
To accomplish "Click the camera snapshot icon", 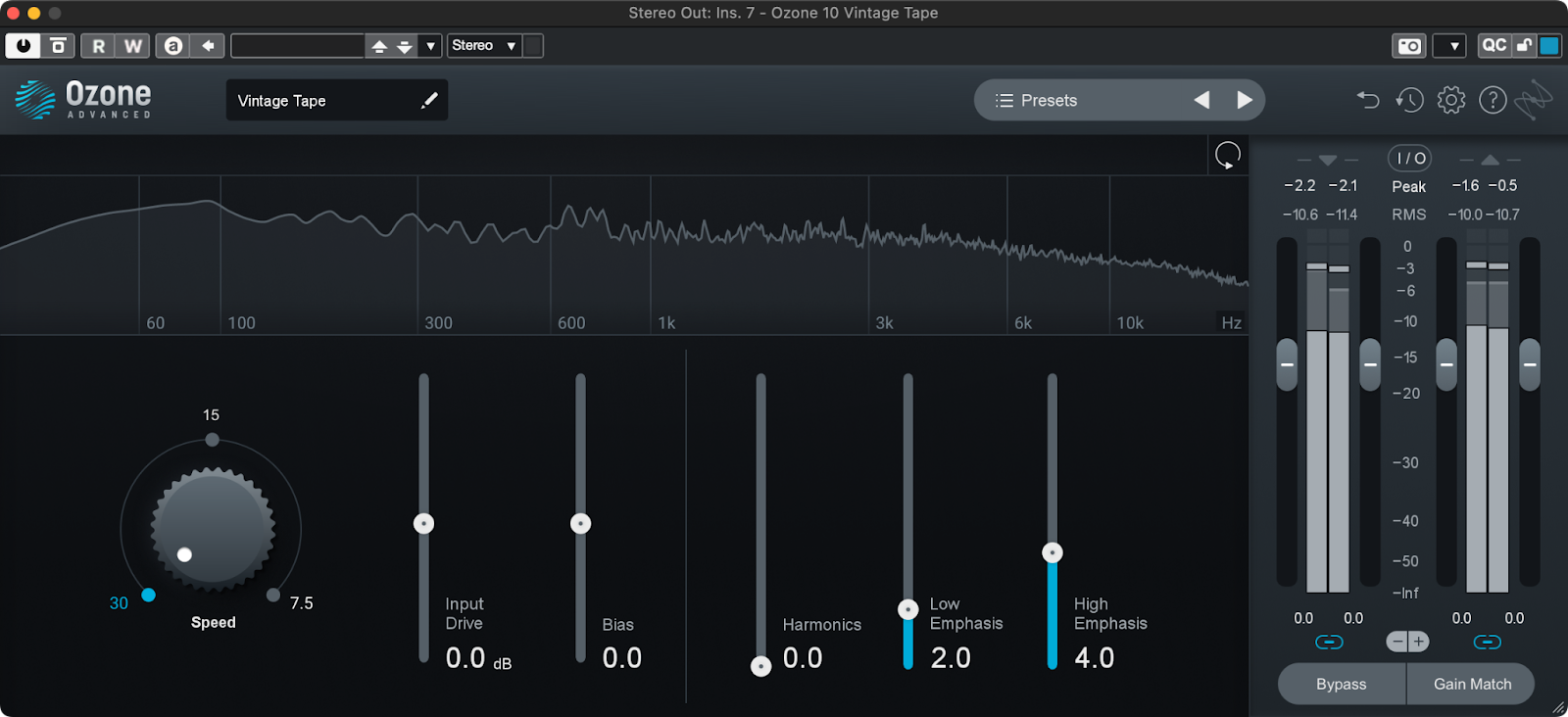I will coord(1409,46).
